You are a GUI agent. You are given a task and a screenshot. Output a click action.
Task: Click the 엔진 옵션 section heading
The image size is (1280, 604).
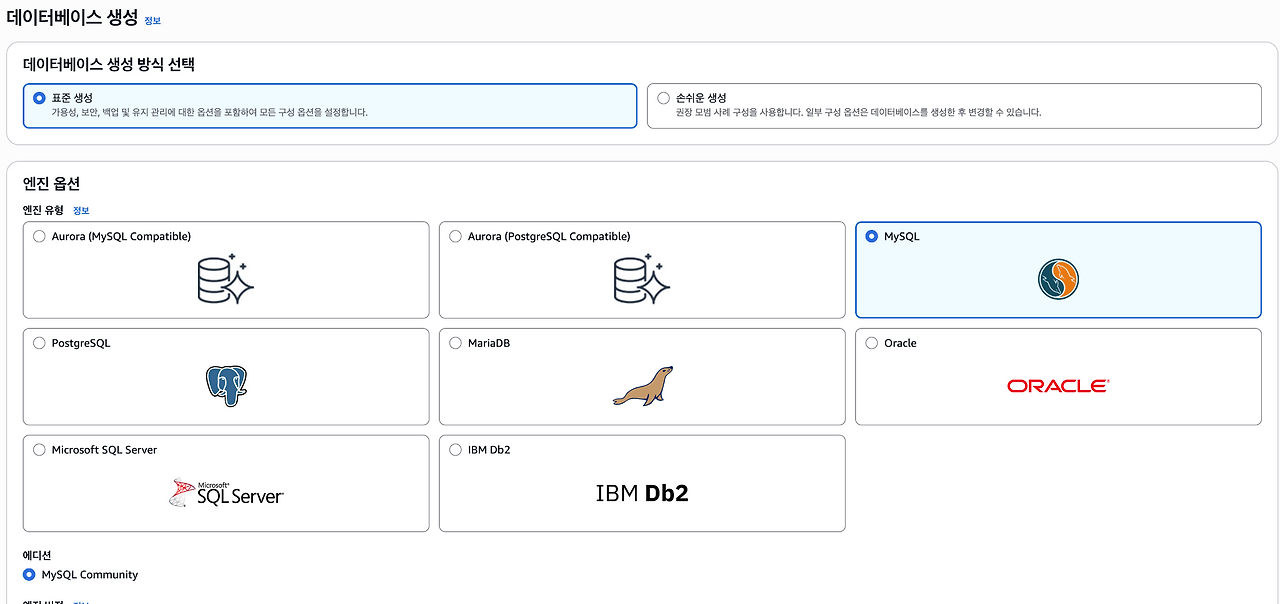click(51, 184)
